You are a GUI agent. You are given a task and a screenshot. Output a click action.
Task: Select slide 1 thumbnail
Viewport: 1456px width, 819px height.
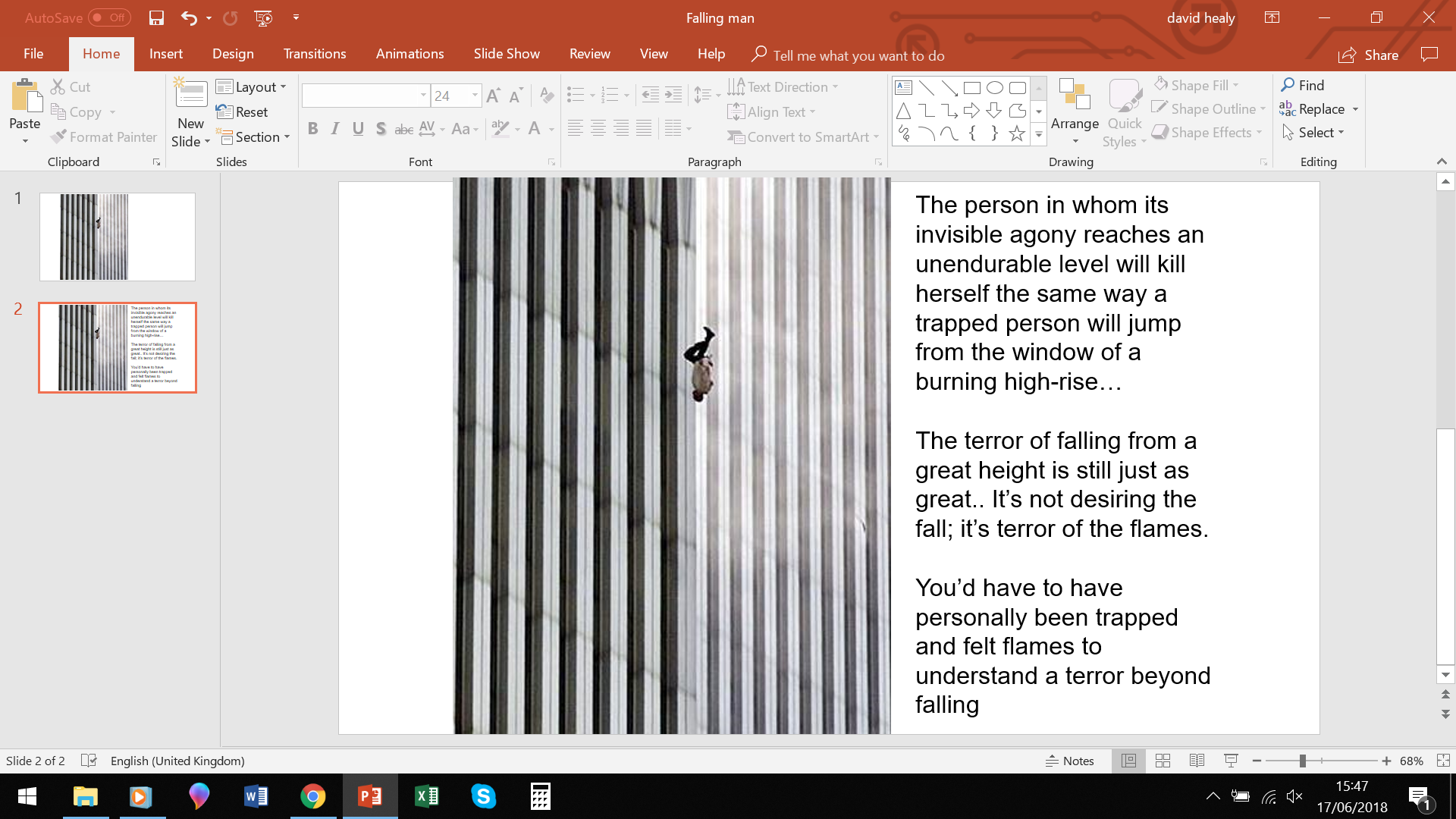pyautogui.click(x=118, y=237)
